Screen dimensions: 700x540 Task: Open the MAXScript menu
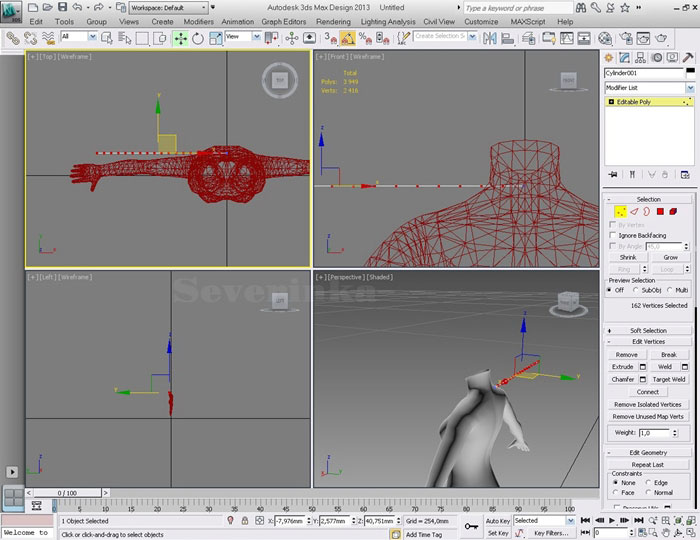point(528,21)
